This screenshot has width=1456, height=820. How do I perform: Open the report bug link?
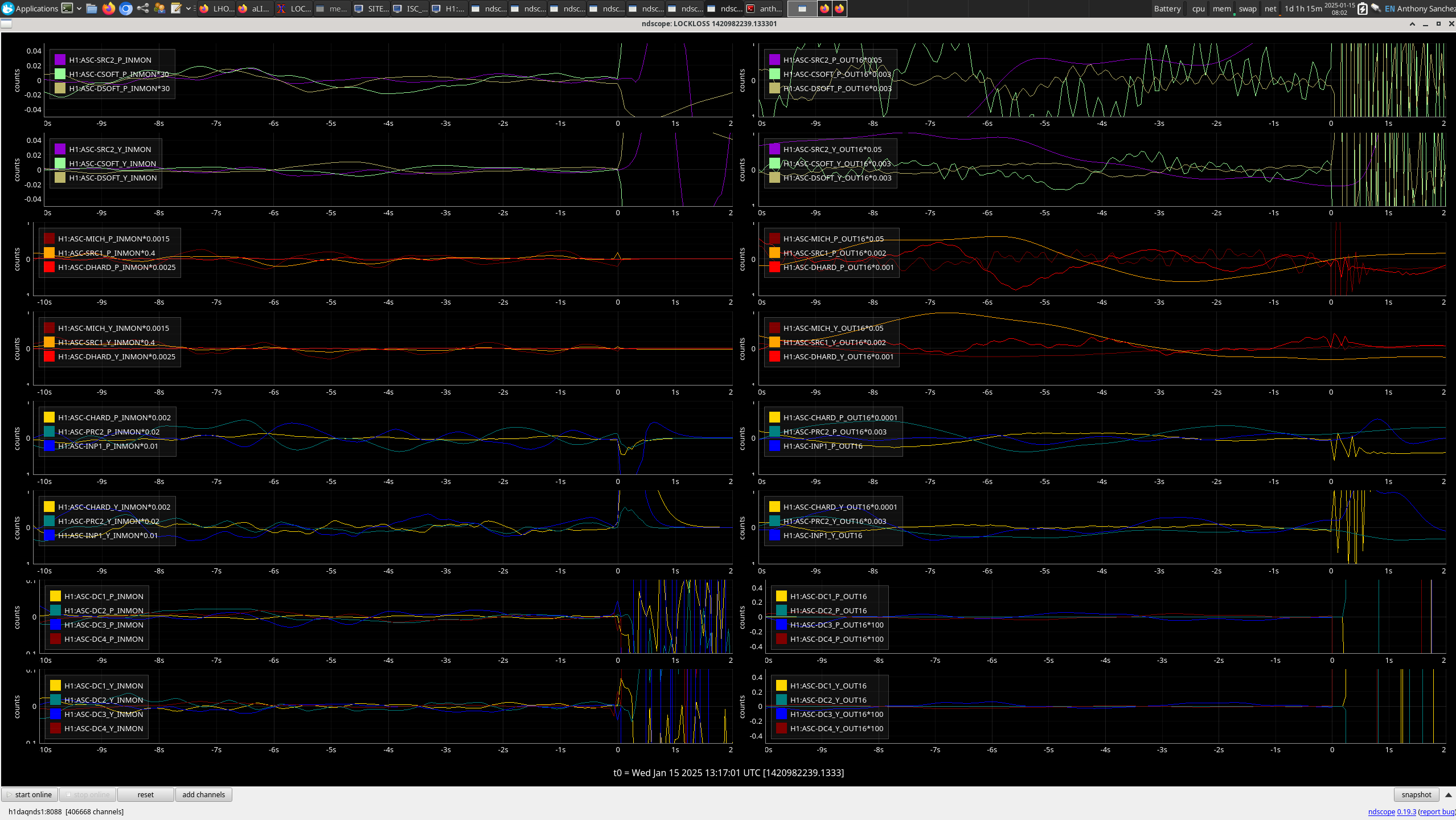[1437, 811]
